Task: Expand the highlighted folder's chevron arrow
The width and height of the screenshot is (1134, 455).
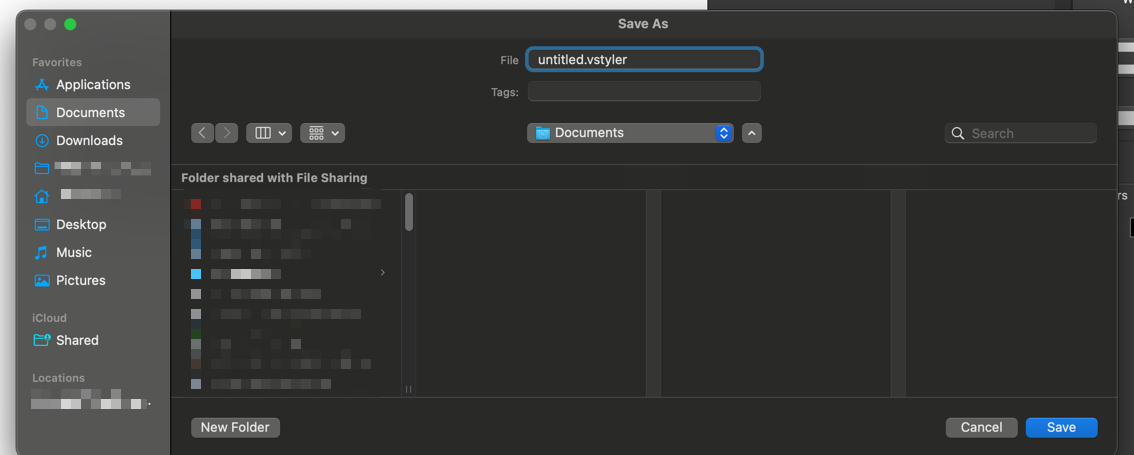Action: click(382, 273)
